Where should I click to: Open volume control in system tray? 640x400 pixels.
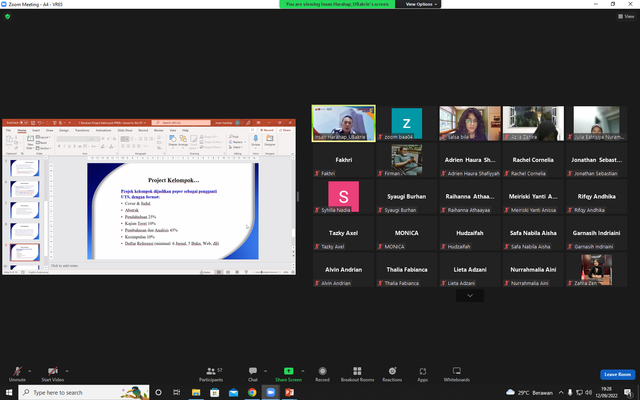[589, 393]
